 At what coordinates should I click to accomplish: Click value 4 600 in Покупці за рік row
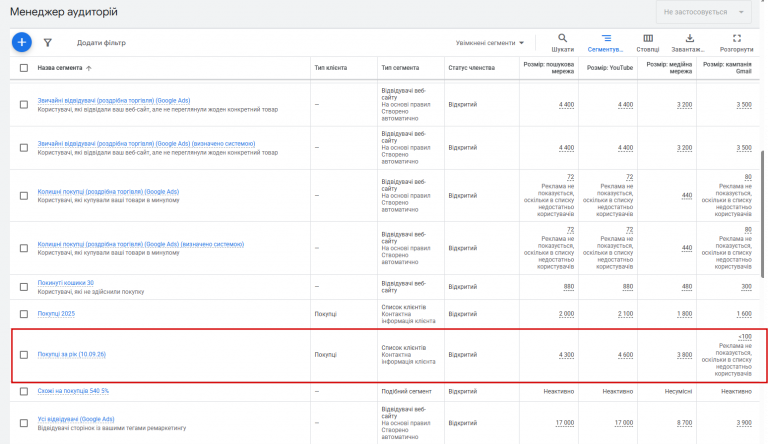click(625, 354)
